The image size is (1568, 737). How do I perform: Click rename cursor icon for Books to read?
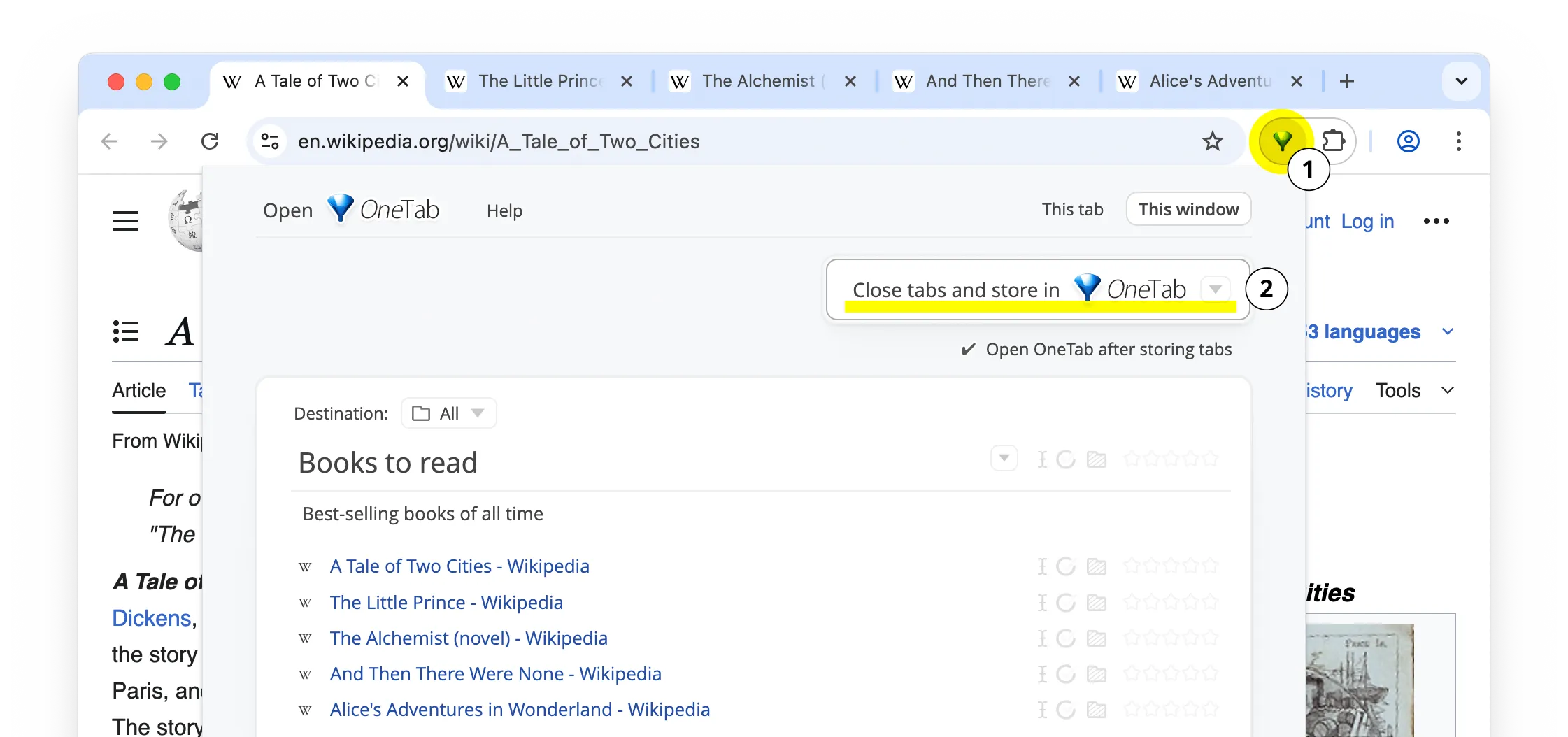pyautogui.click(x=1042, y=459)
